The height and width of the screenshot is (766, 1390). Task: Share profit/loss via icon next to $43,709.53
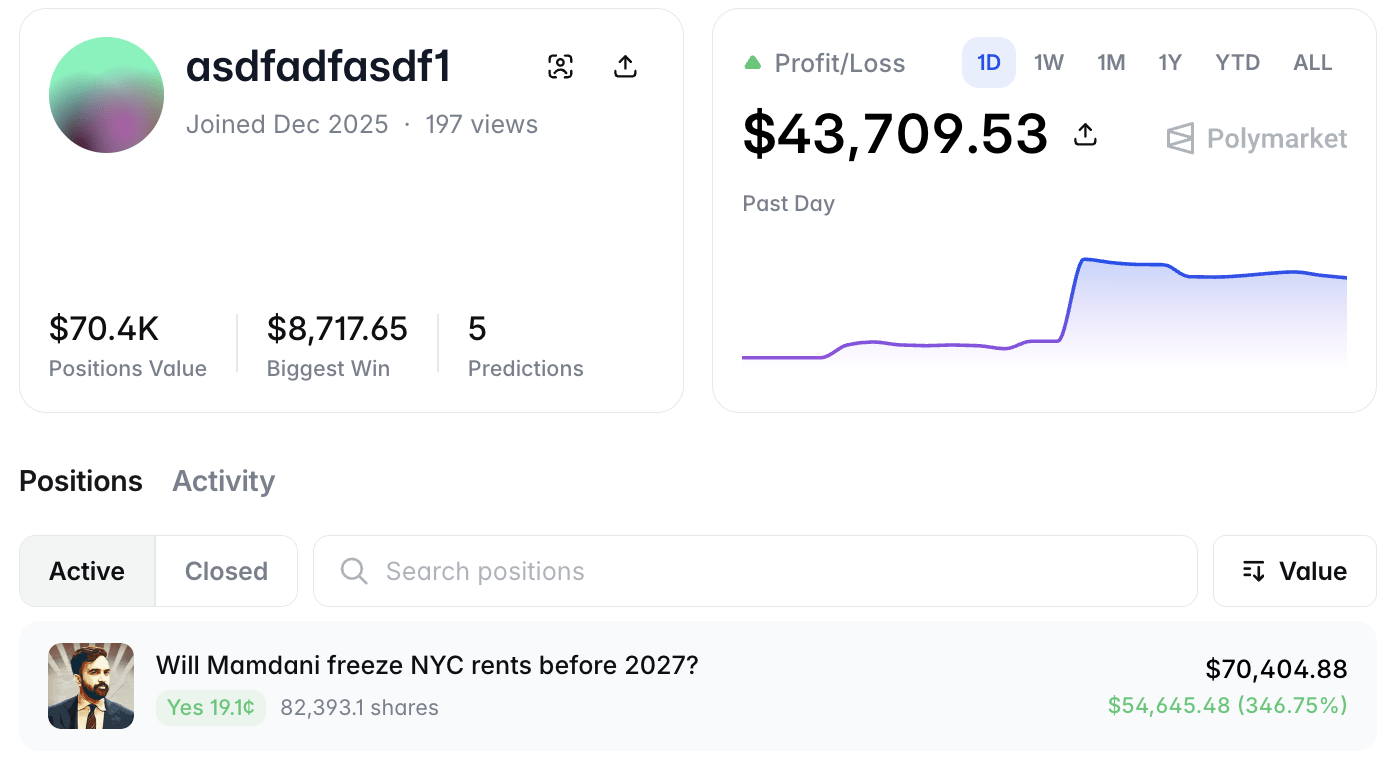[1085, 135]
